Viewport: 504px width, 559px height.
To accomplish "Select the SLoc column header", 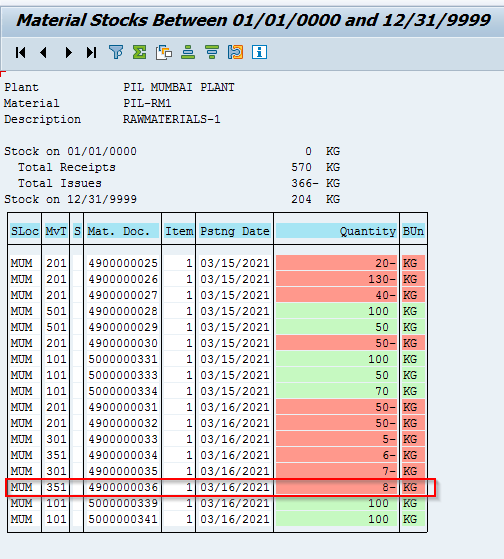I will click(25, 231).
